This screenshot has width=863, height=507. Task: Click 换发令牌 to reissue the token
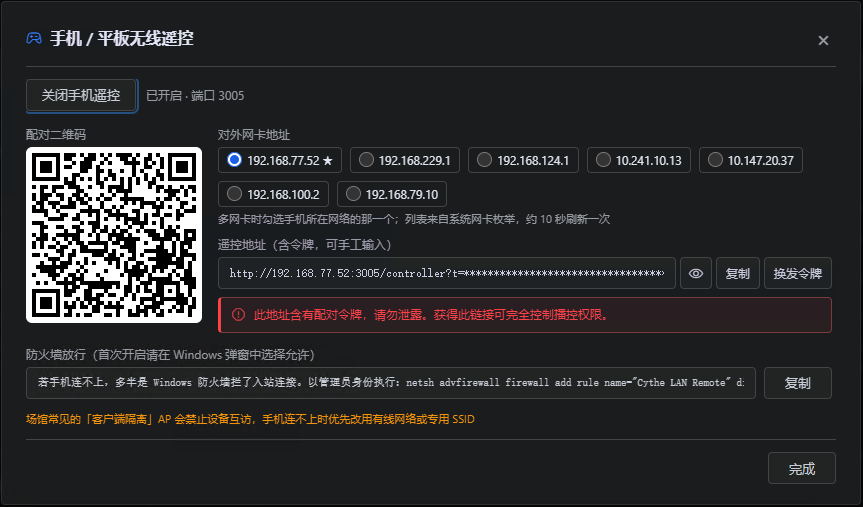[798, 273]
